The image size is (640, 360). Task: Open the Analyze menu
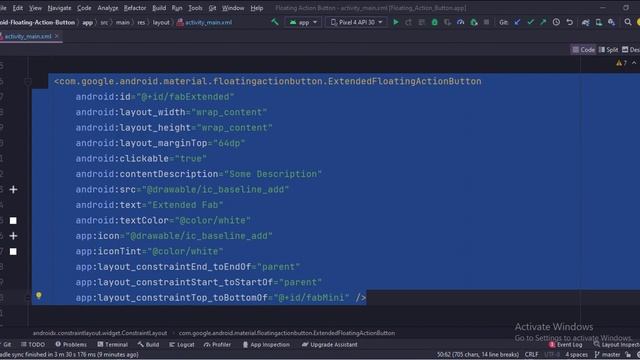107,8
